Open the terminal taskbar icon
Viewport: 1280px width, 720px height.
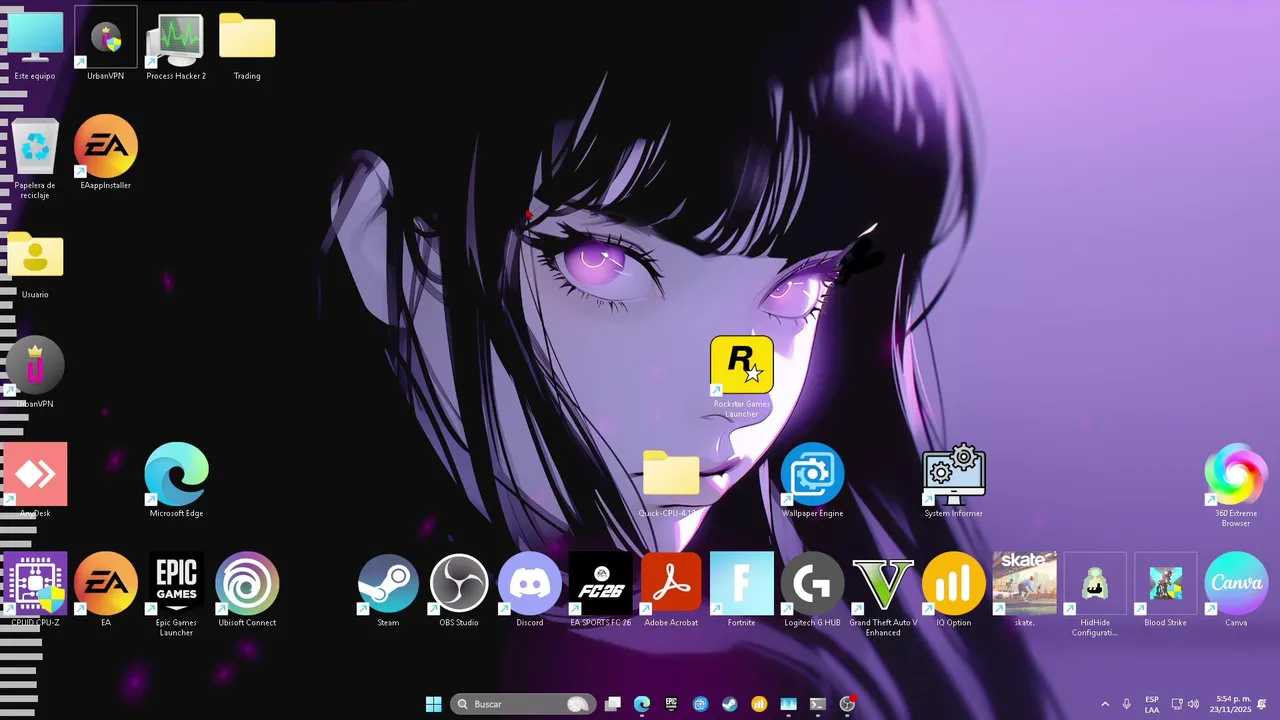[x=818, y=704]
